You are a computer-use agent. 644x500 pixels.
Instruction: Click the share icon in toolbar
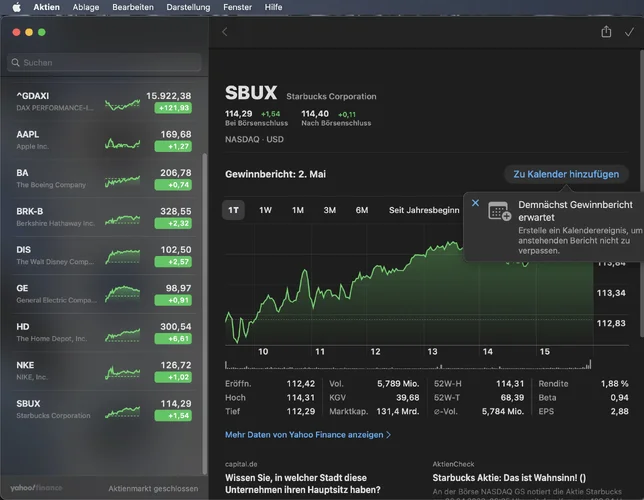coord(606,32)
